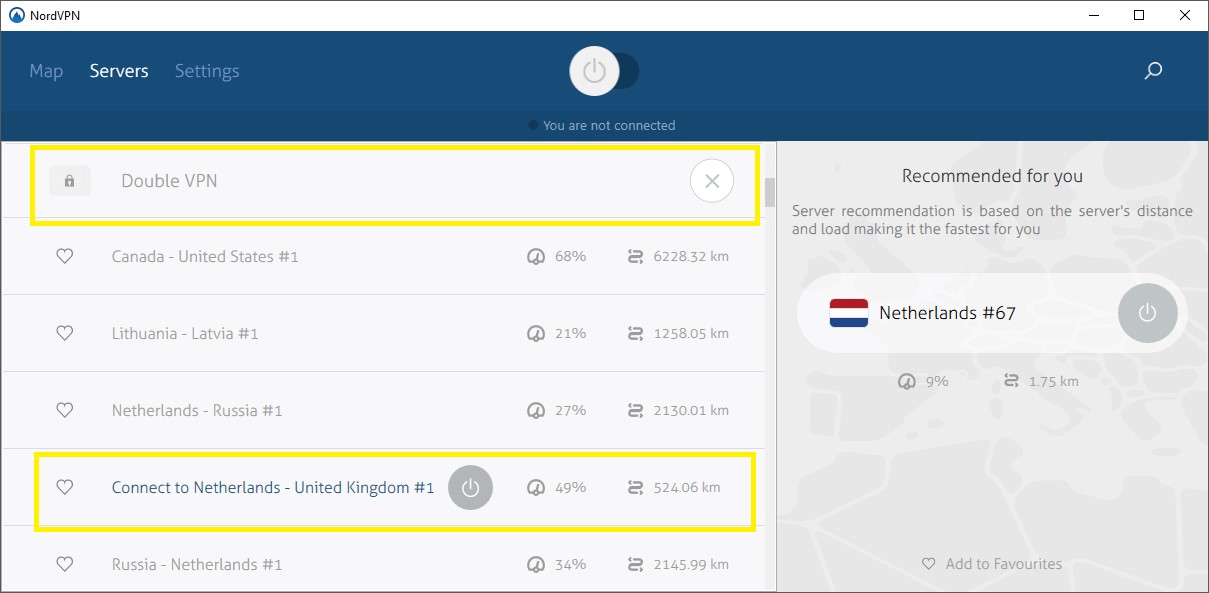Click distance icon beside 2130.01 km
The height and width of the screenshot is (593, 1209).
pyautogui.click(x=636, y=411)
